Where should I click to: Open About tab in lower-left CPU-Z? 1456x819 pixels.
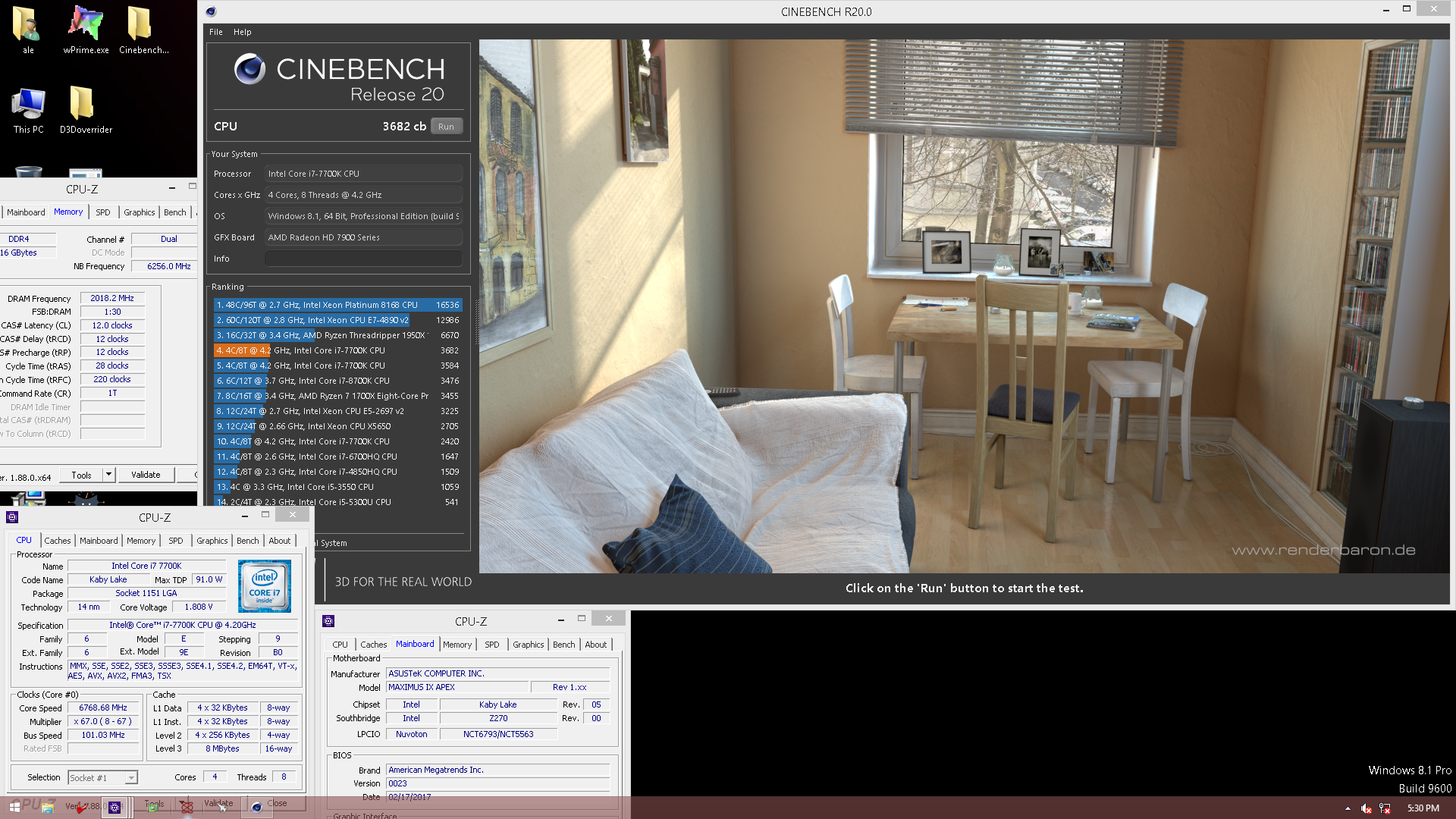(279, 541)
